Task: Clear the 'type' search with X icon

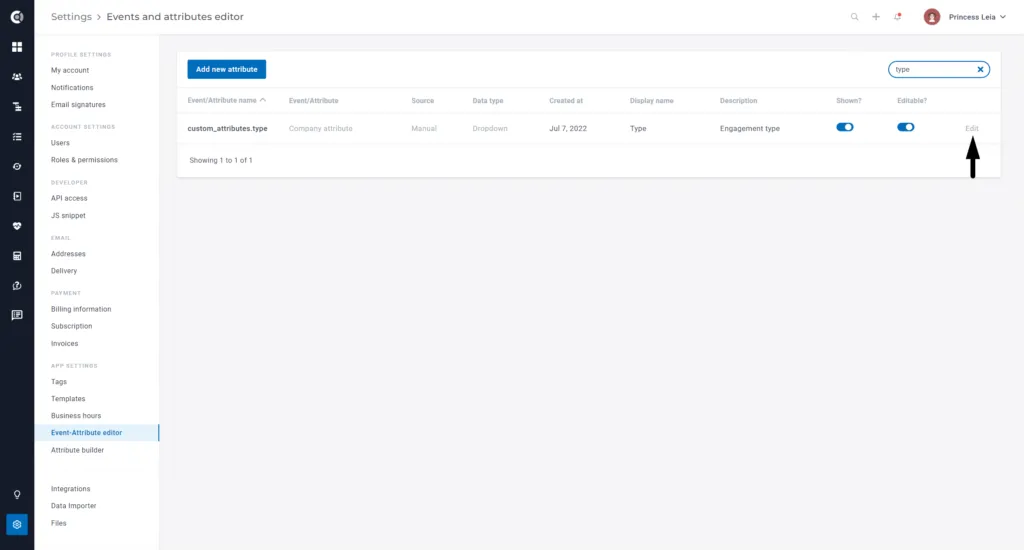Action: click(x=980, y=69)
